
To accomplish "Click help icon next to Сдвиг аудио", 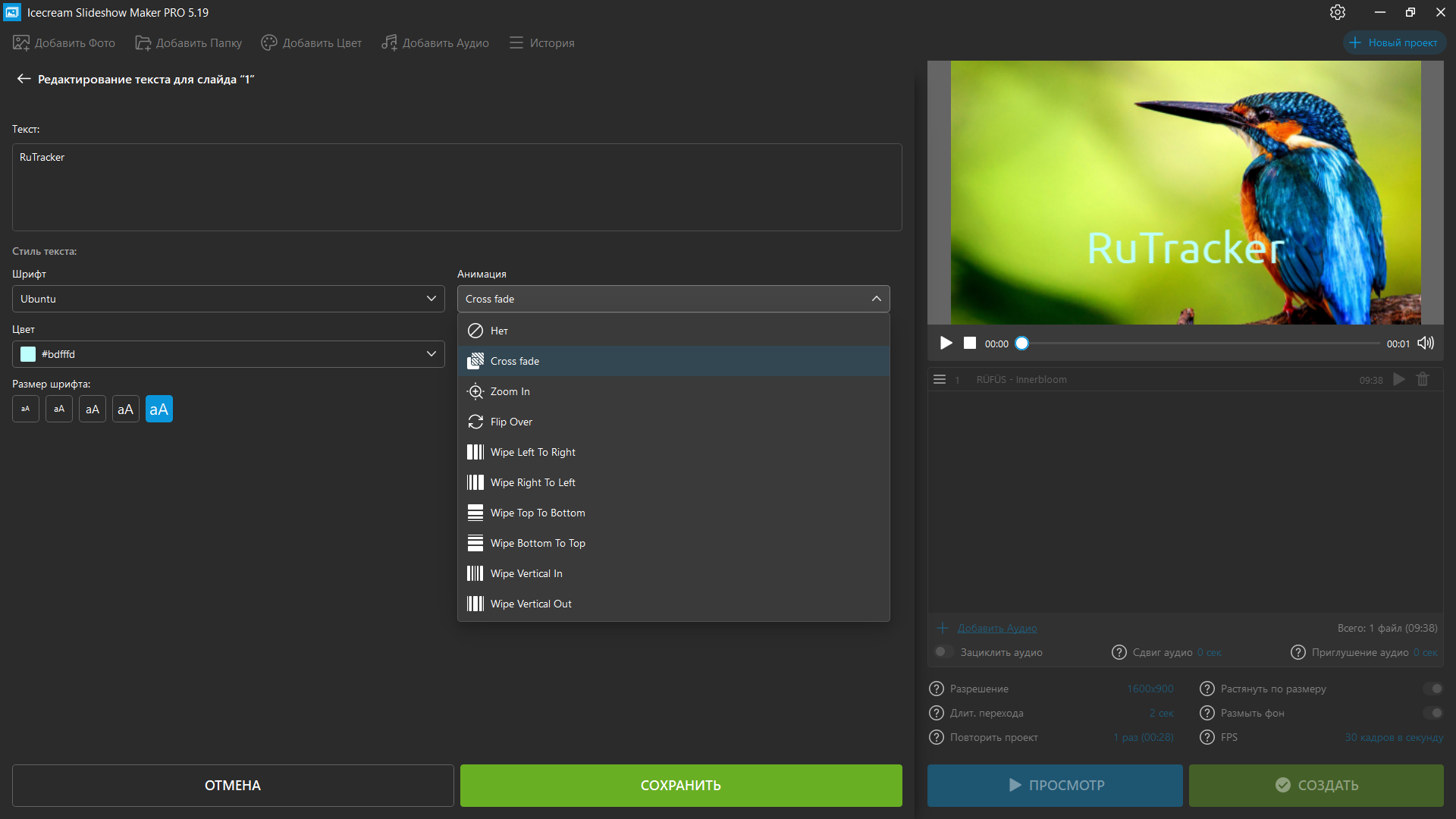I will coord(1119,652).
